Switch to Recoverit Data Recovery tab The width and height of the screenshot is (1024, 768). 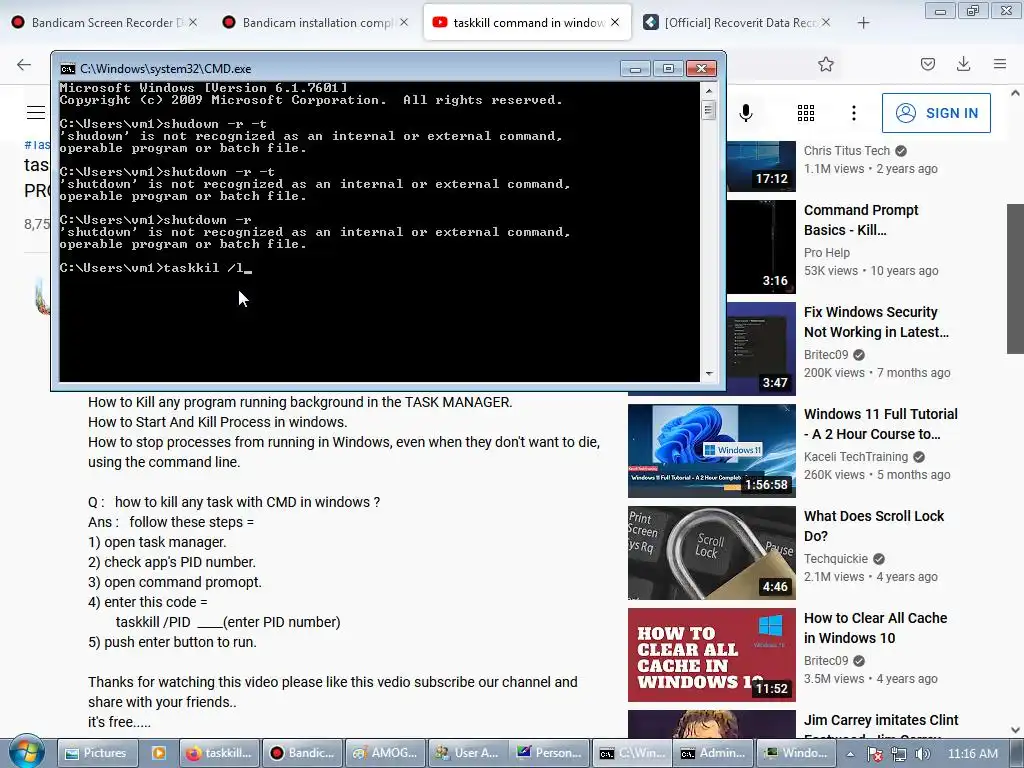(738, 22)
